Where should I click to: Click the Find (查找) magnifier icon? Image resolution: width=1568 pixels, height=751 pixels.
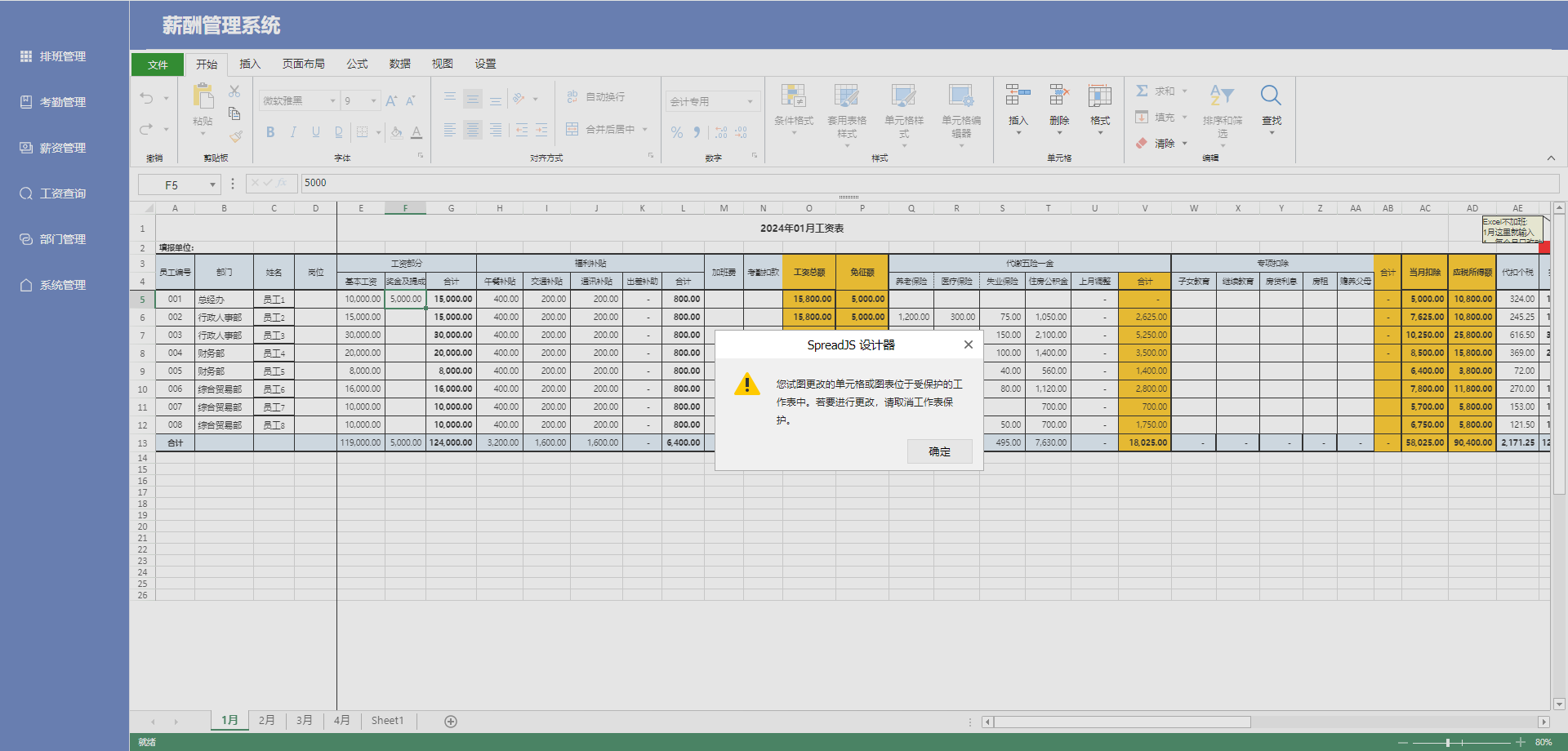pyautogui.click(x=1272, y=96)
